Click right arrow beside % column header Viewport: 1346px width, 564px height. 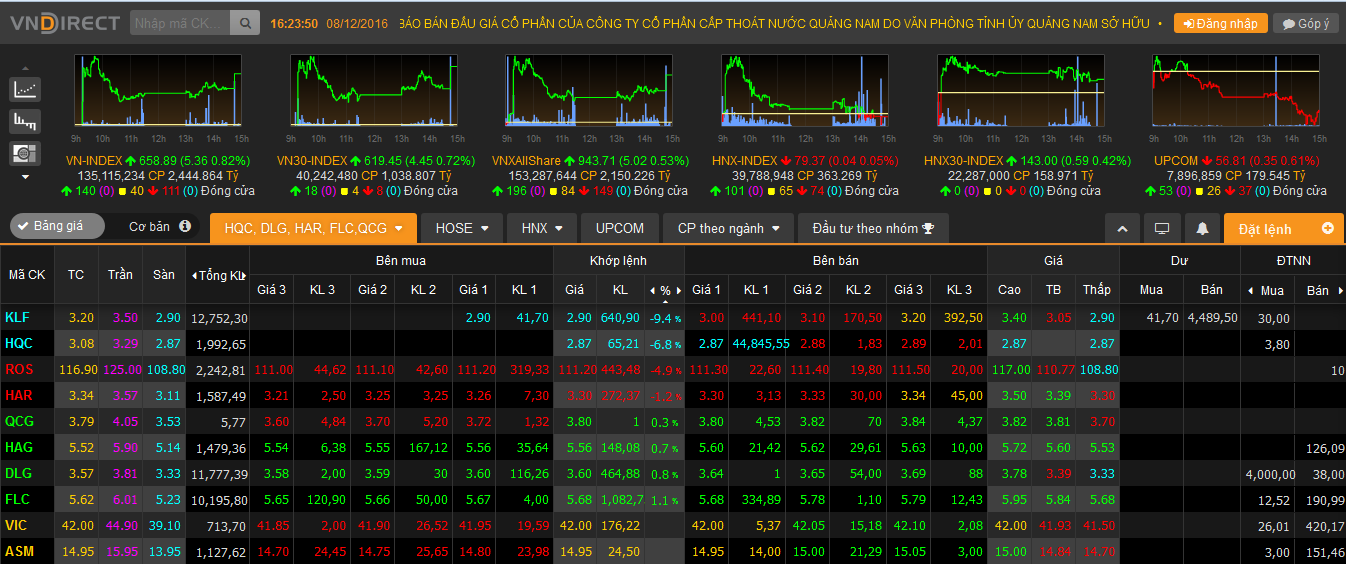point(679,290)
